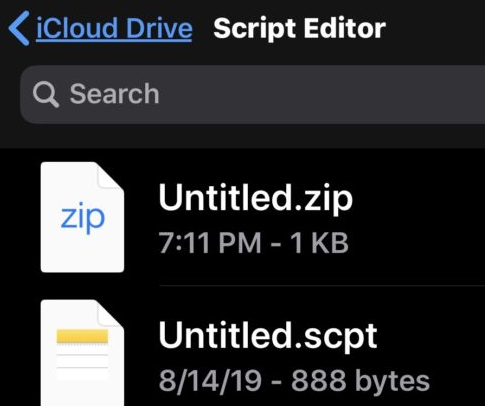Click the empty navigation header bar area
This screenshot has width=485, height=406.
[x=435, y=29]
